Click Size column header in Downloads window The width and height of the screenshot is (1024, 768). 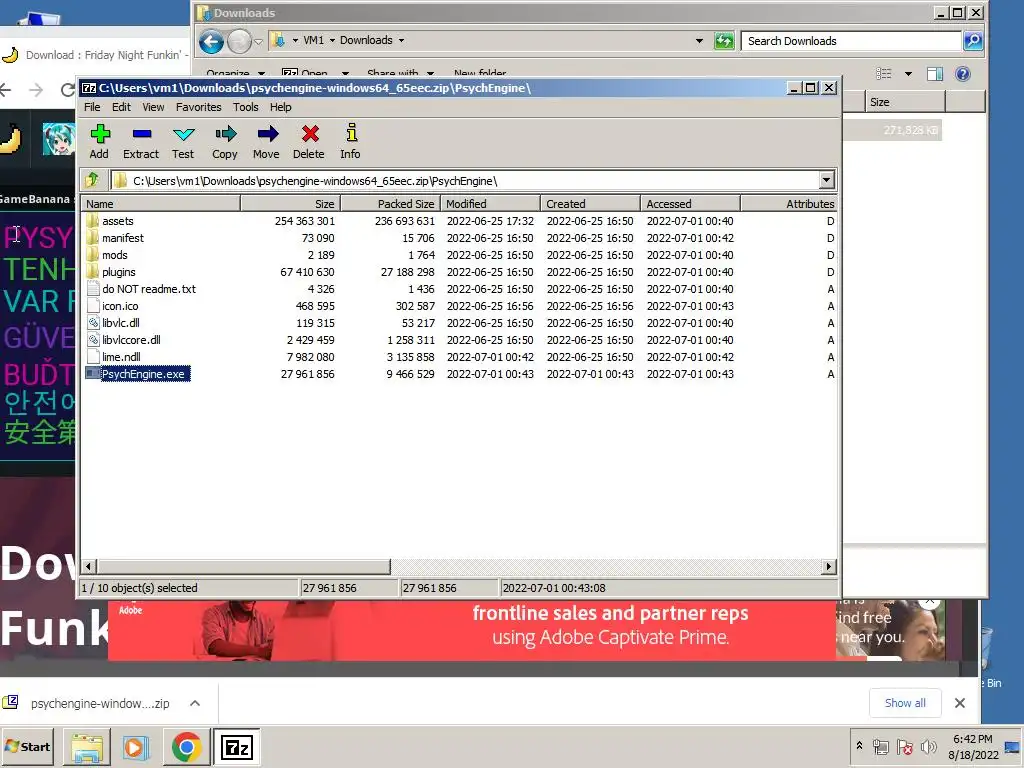(905, 102)
